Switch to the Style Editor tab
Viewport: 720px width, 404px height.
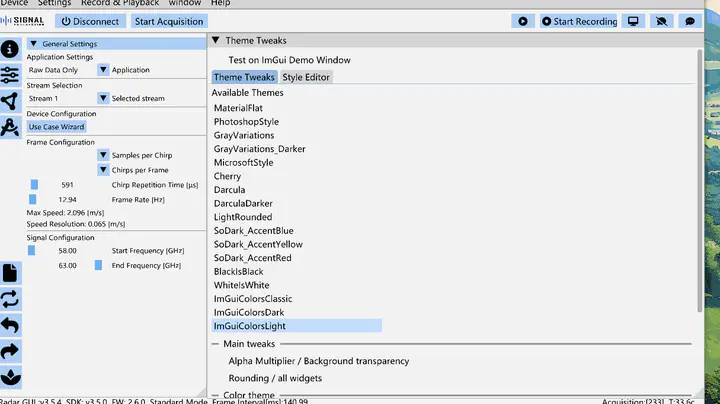point(305,77)
